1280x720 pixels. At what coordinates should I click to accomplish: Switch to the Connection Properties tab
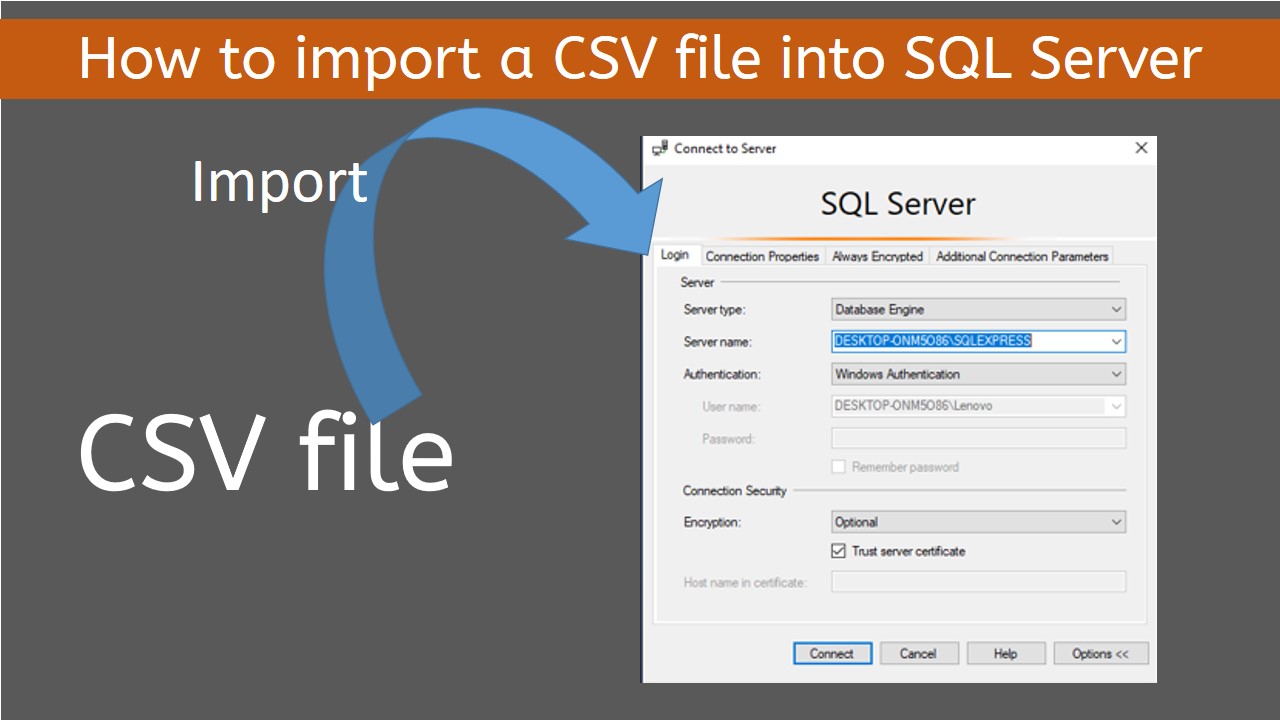click(763, 256)
